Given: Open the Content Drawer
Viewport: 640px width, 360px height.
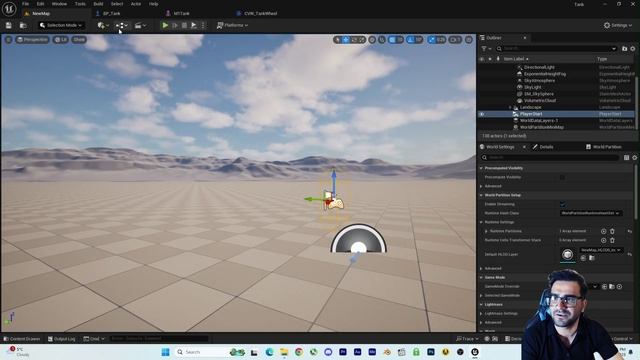Looking at the screenshot, I should pyautogui.click(x=21, y=339).
